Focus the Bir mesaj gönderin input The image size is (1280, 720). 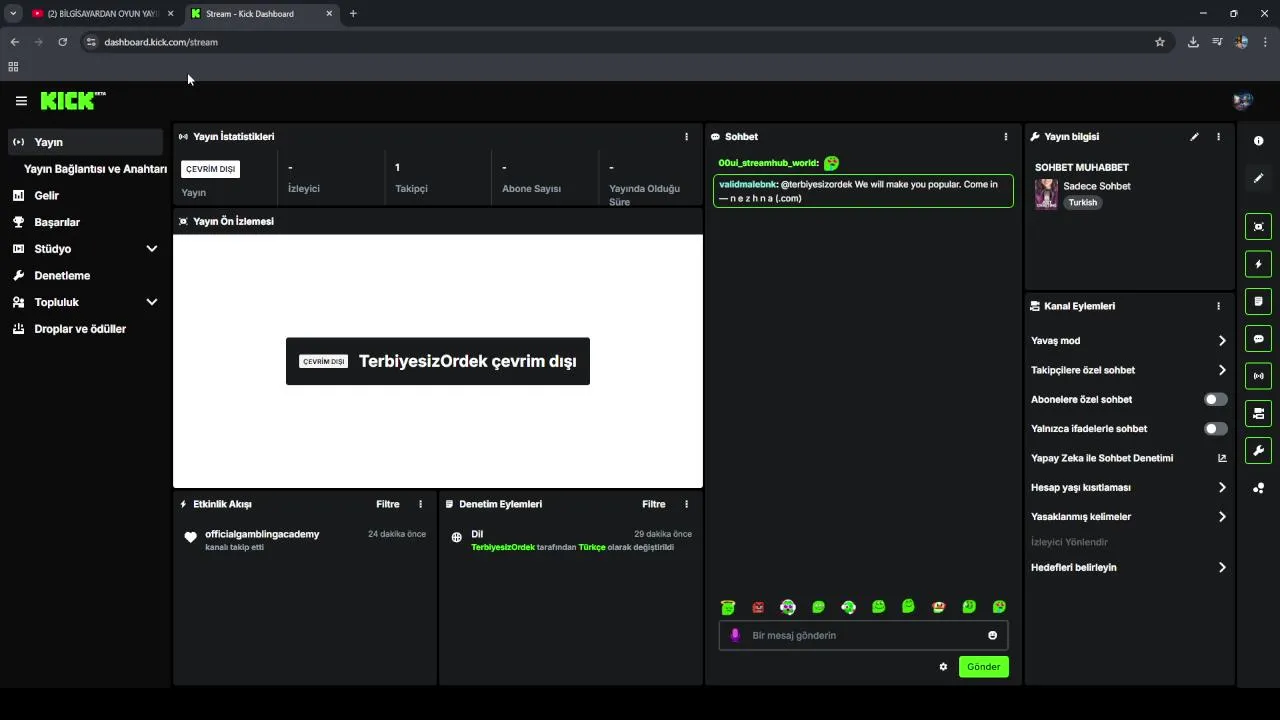863,635
